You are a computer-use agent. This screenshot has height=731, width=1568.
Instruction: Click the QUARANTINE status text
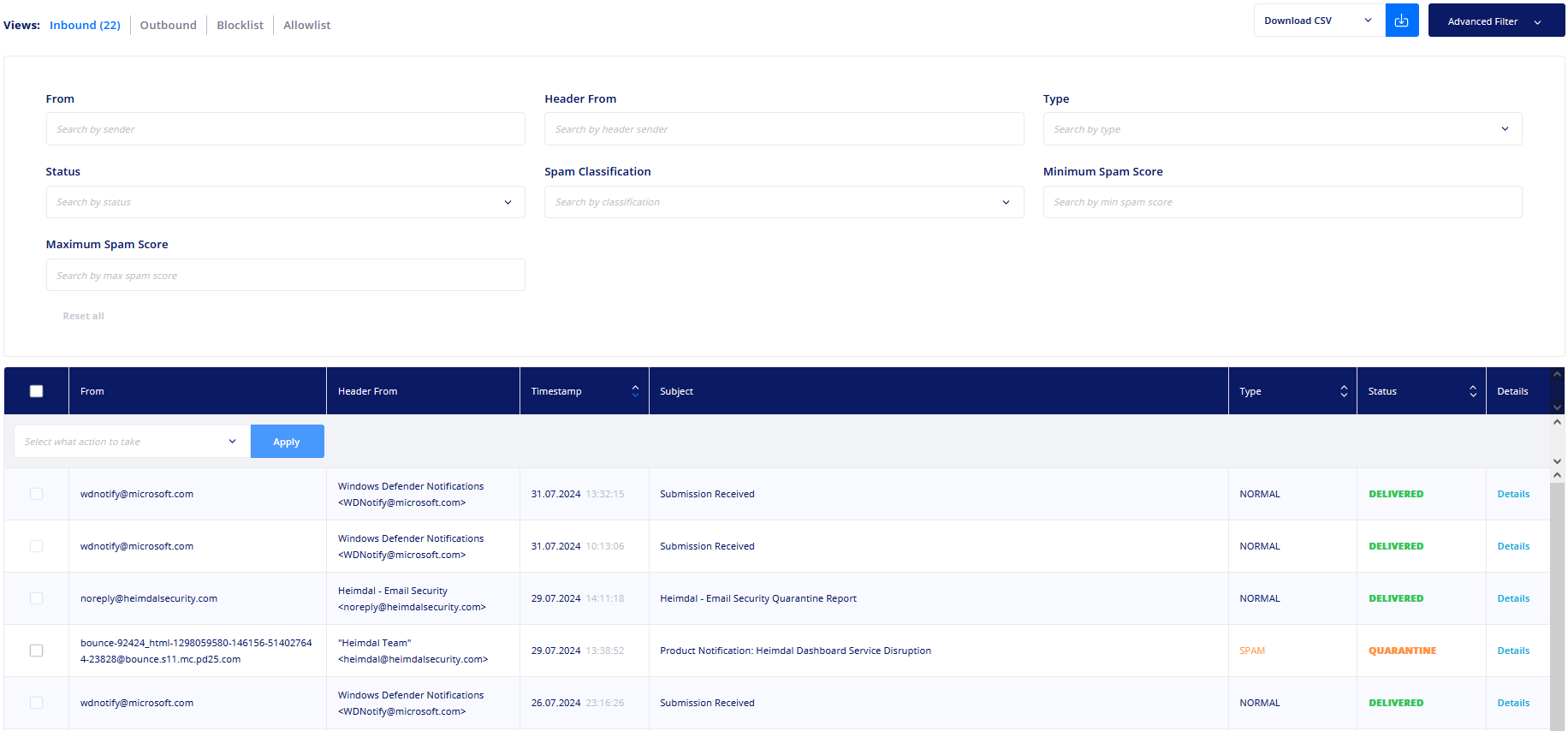[x=1402, y=651]
